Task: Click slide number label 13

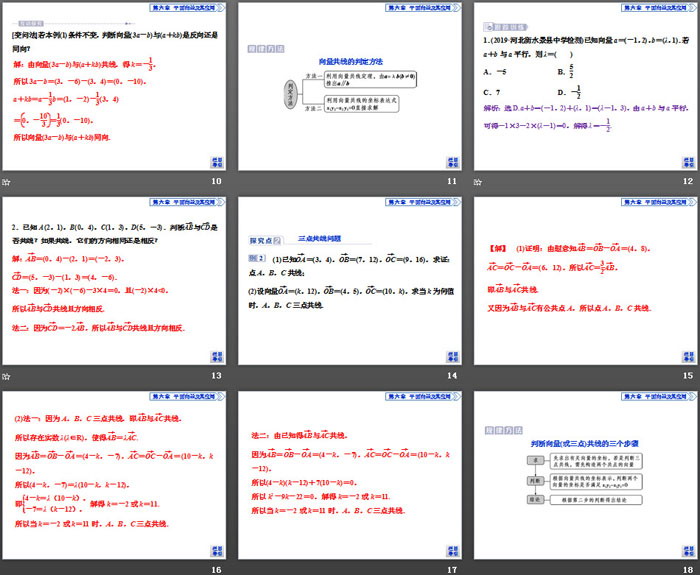Action: 217,375
